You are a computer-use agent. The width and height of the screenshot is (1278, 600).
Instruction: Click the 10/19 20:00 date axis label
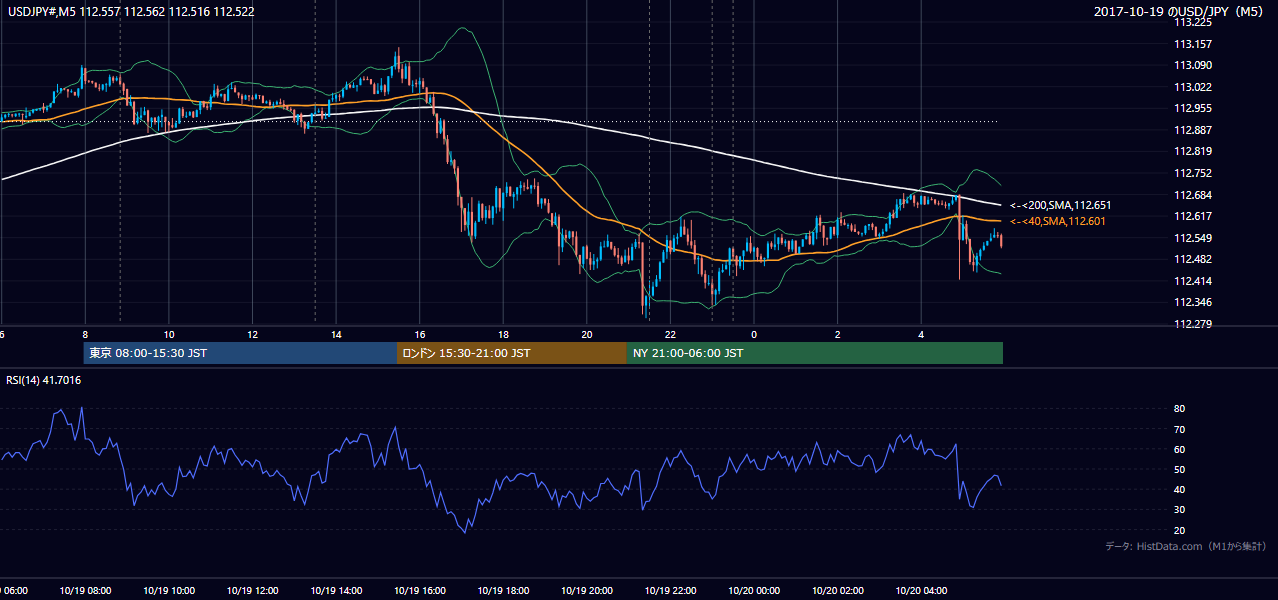[x=586, y=591]
